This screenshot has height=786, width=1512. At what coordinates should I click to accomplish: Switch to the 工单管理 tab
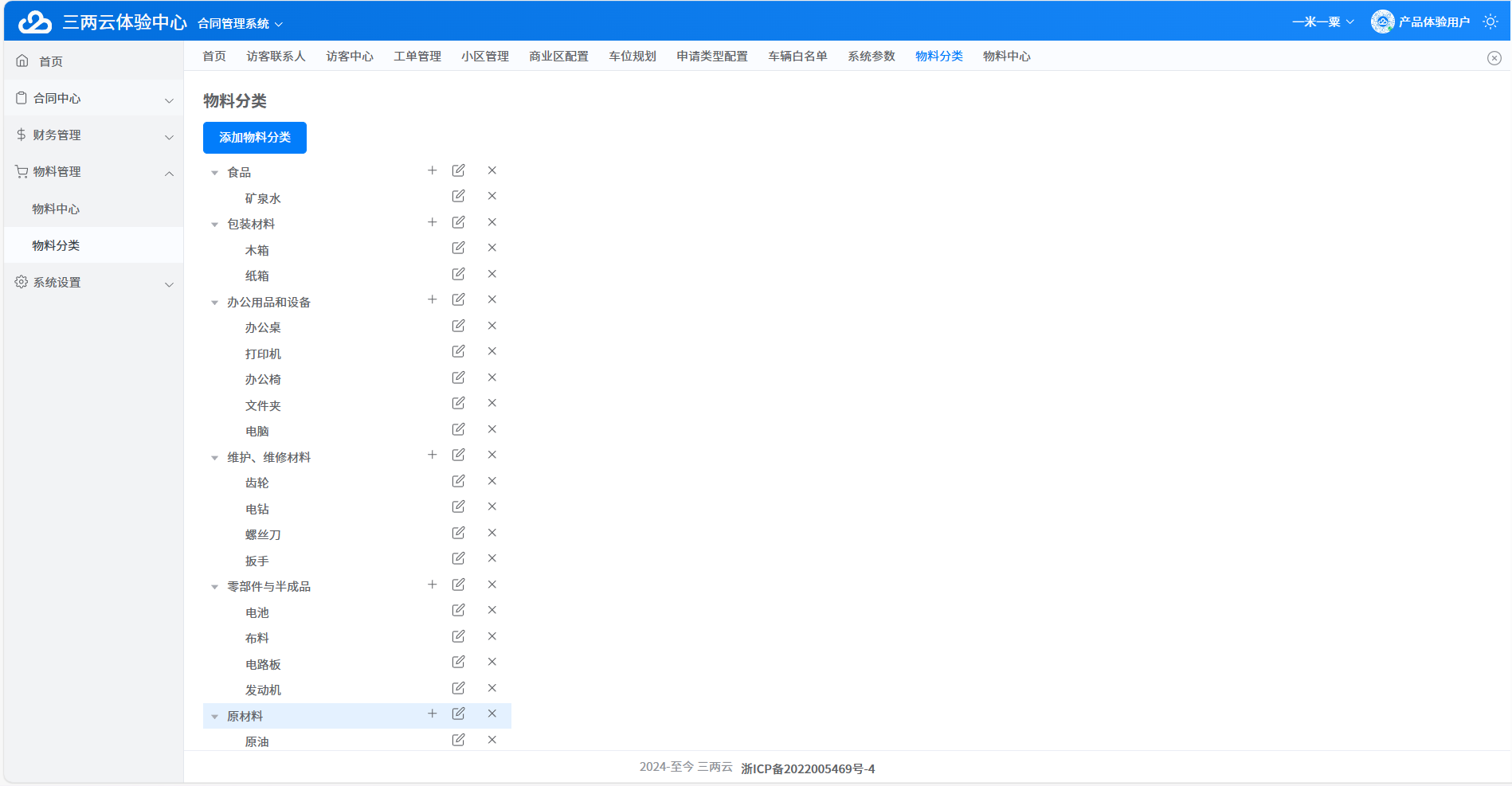pyautogui.click(x=417, y=57)
